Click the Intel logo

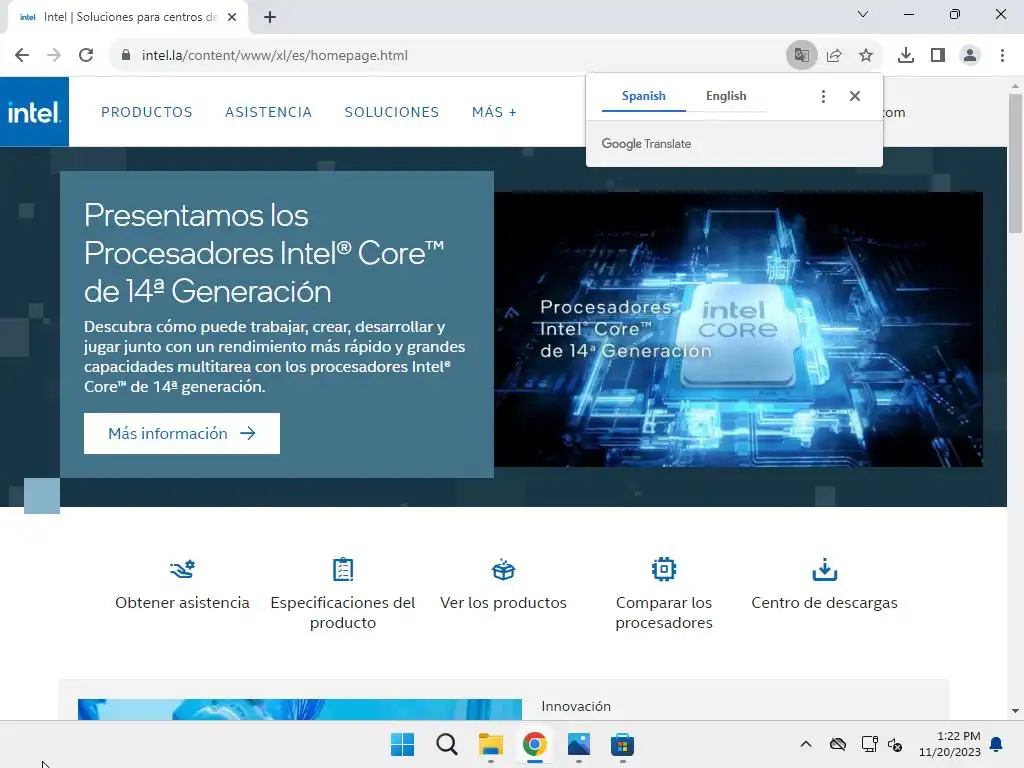[34, 112]
